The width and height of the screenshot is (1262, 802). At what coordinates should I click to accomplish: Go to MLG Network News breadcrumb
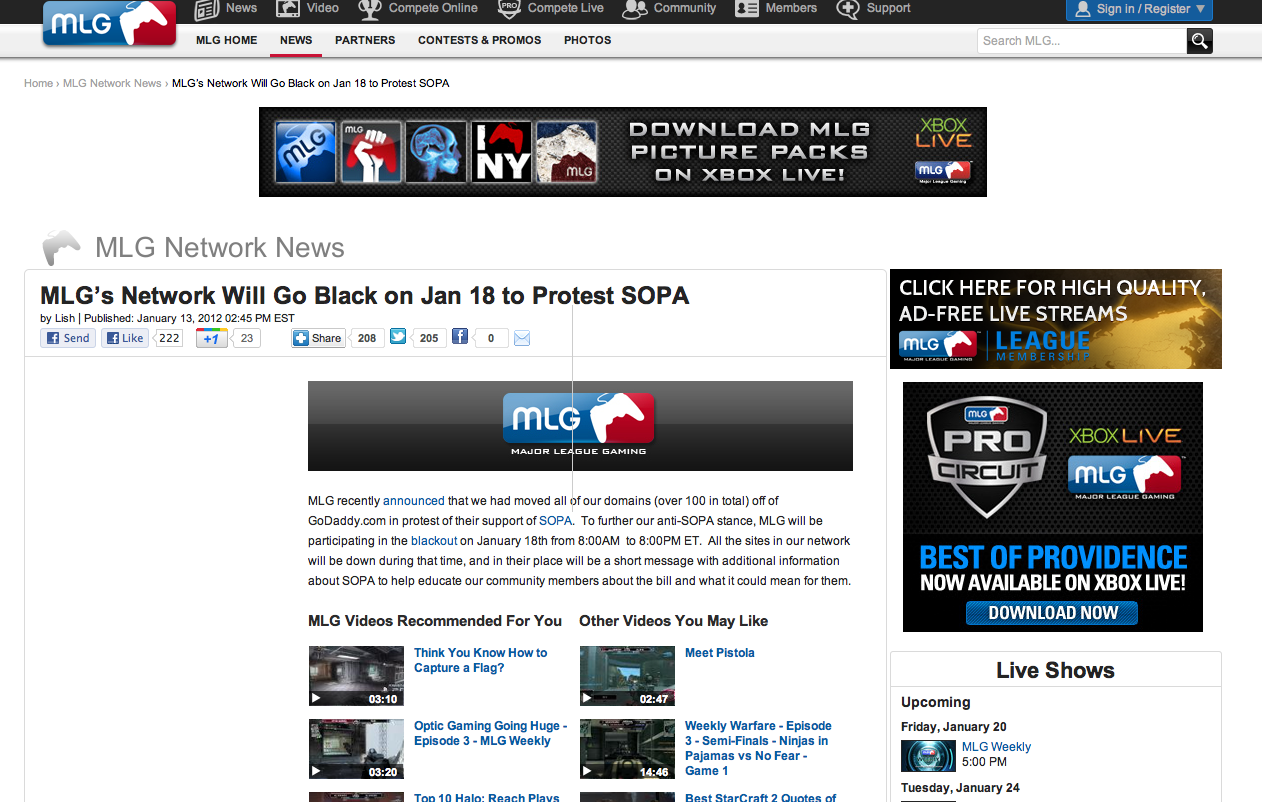point(112,83)
